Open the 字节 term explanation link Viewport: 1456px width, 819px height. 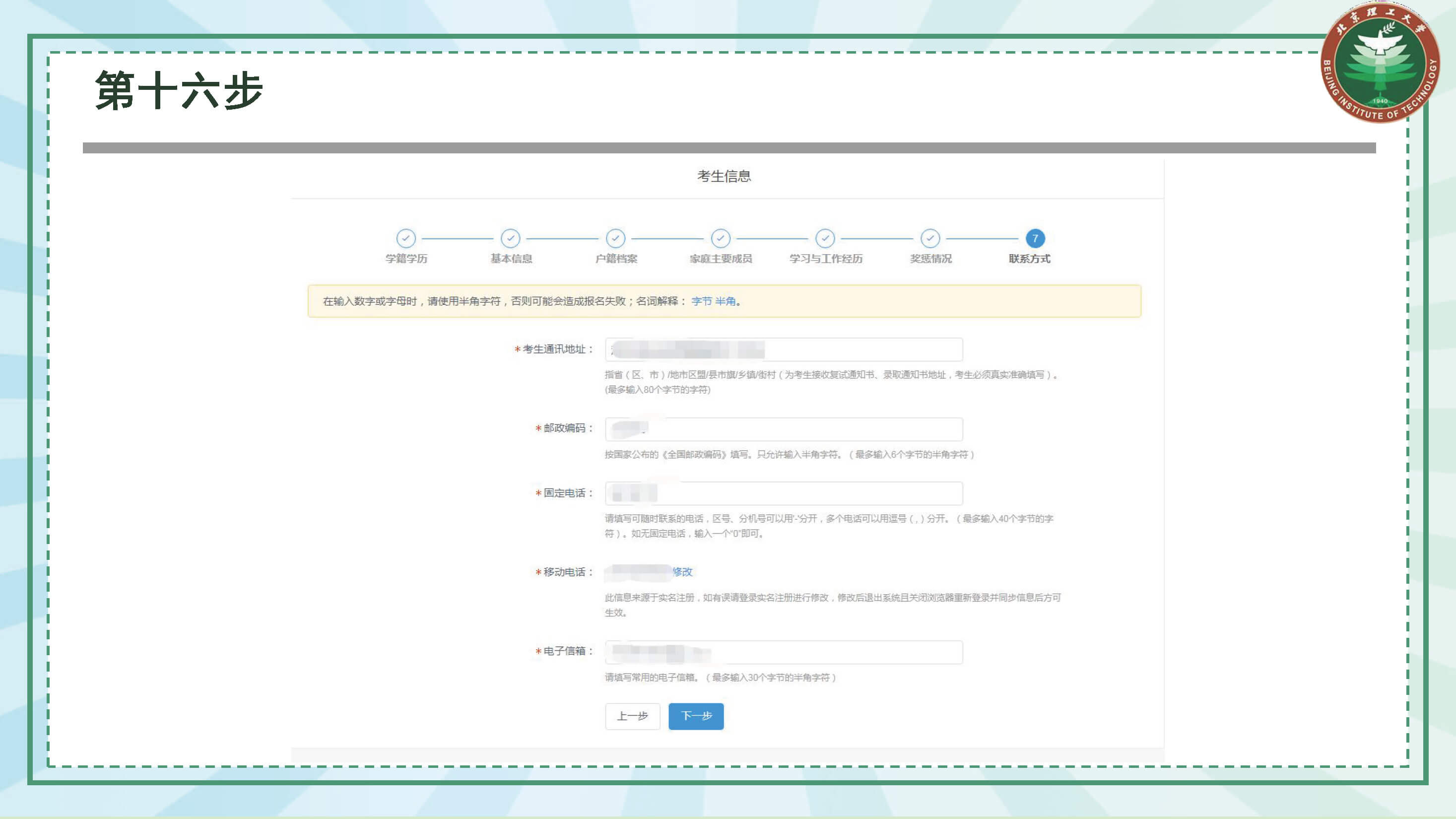pos(701,301)
